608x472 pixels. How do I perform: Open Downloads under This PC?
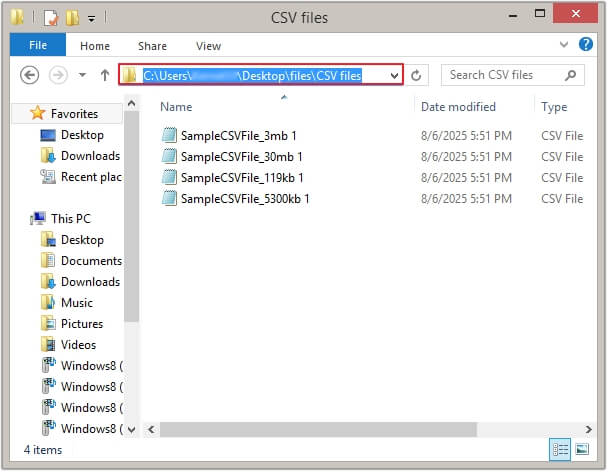[90, 282]
